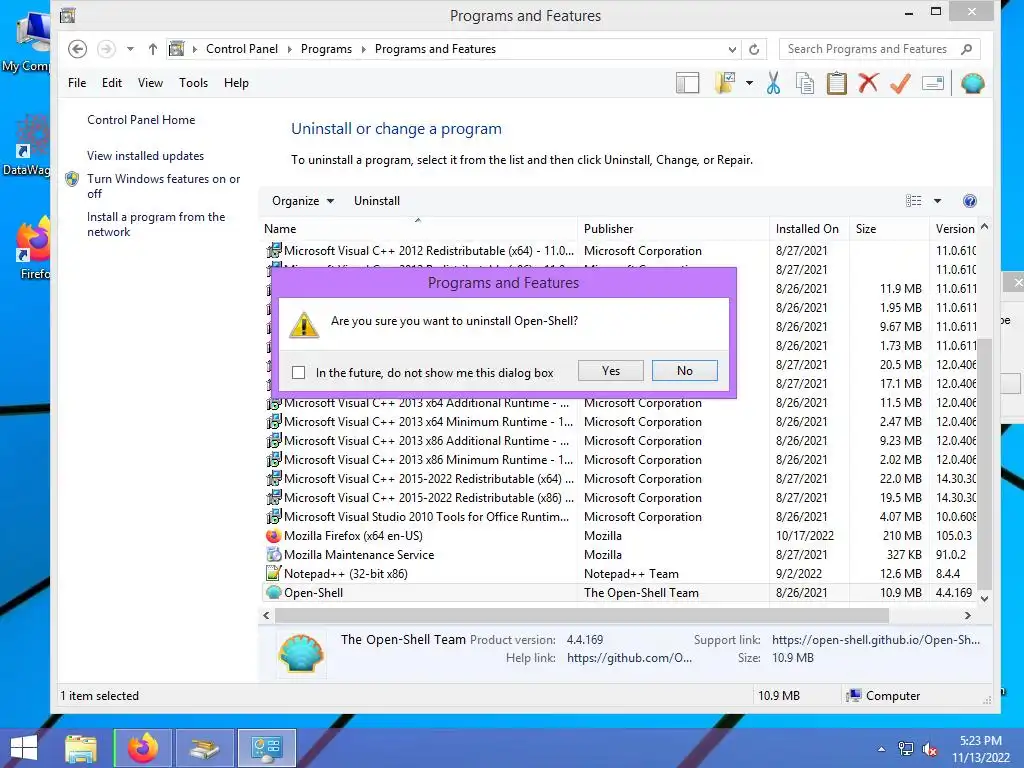Click the horizontal scrollbar thumb
This screenshot has height=768, width=1024.
(x=582, y=615)
